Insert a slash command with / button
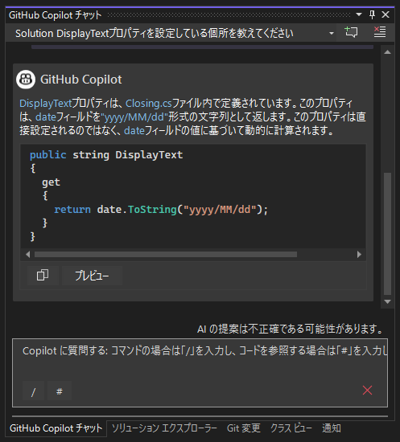The height and width of the screenshot is (442, 400). point(33,391)
